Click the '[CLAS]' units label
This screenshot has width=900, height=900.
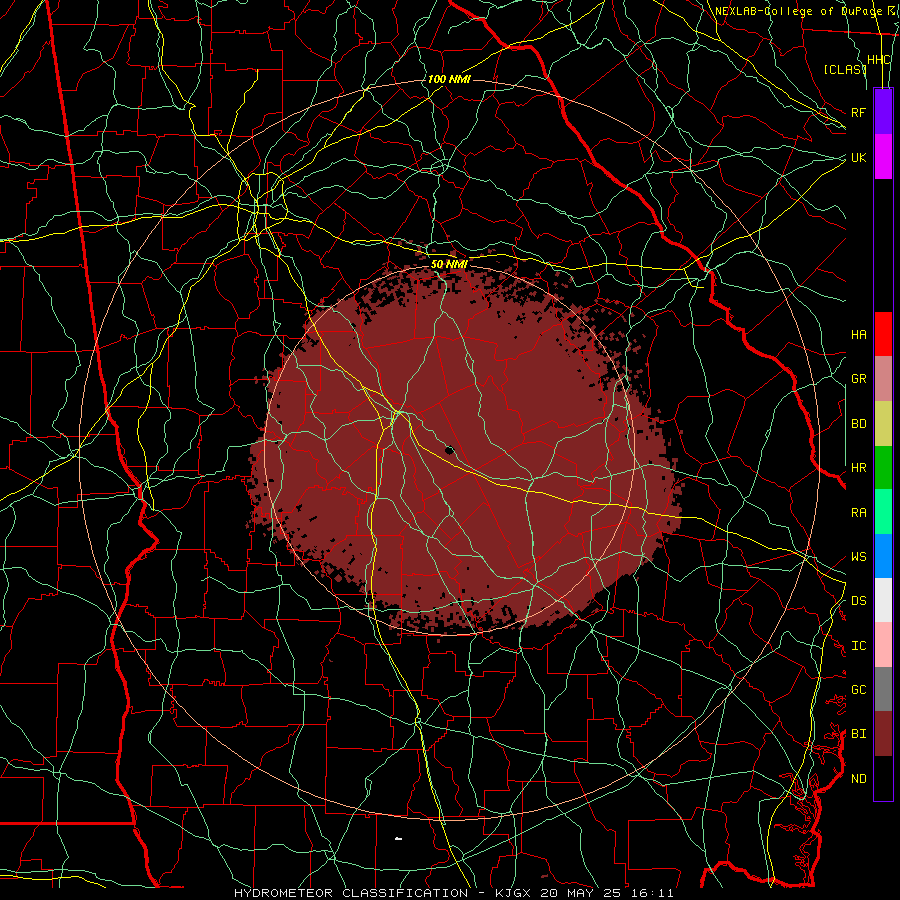point(845,69)
